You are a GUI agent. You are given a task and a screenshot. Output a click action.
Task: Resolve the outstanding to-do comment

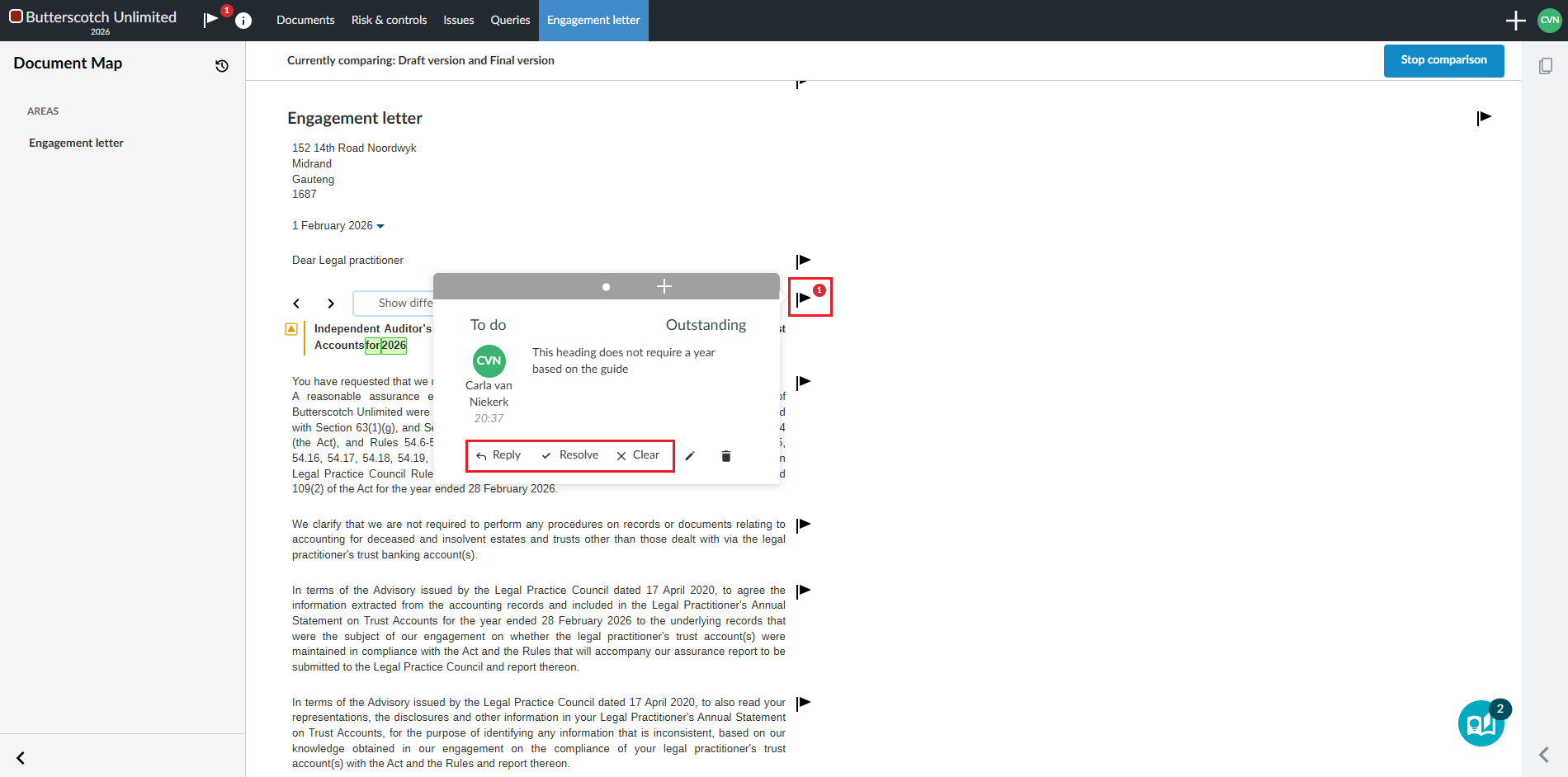tap(570, 455)
